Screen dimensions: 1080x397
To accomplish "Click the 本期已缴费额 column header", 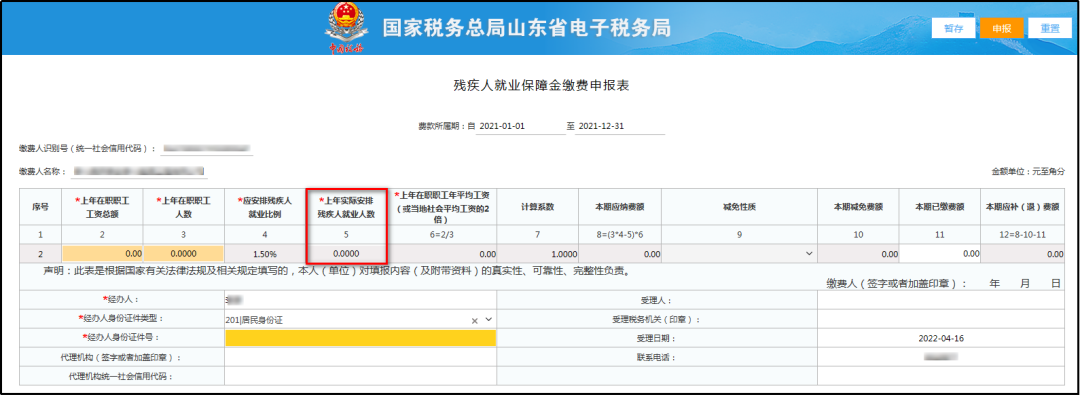I will pyautogui.click(x=939, y=207).
